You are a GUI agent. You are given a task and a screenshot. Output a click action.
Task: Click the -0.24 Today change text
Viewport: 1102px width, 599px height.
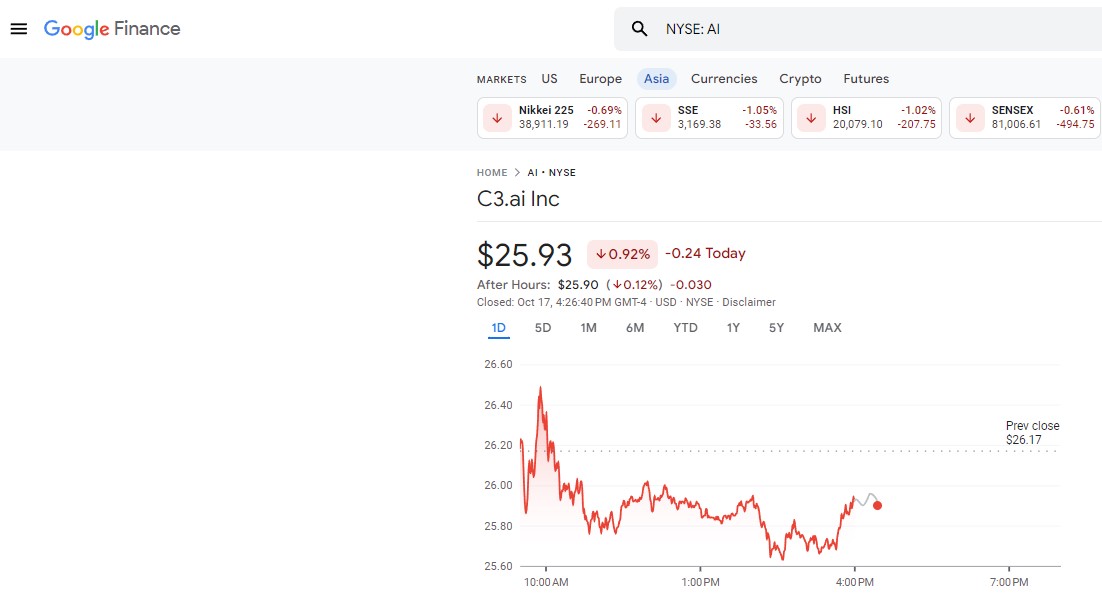tap(705, 253)
